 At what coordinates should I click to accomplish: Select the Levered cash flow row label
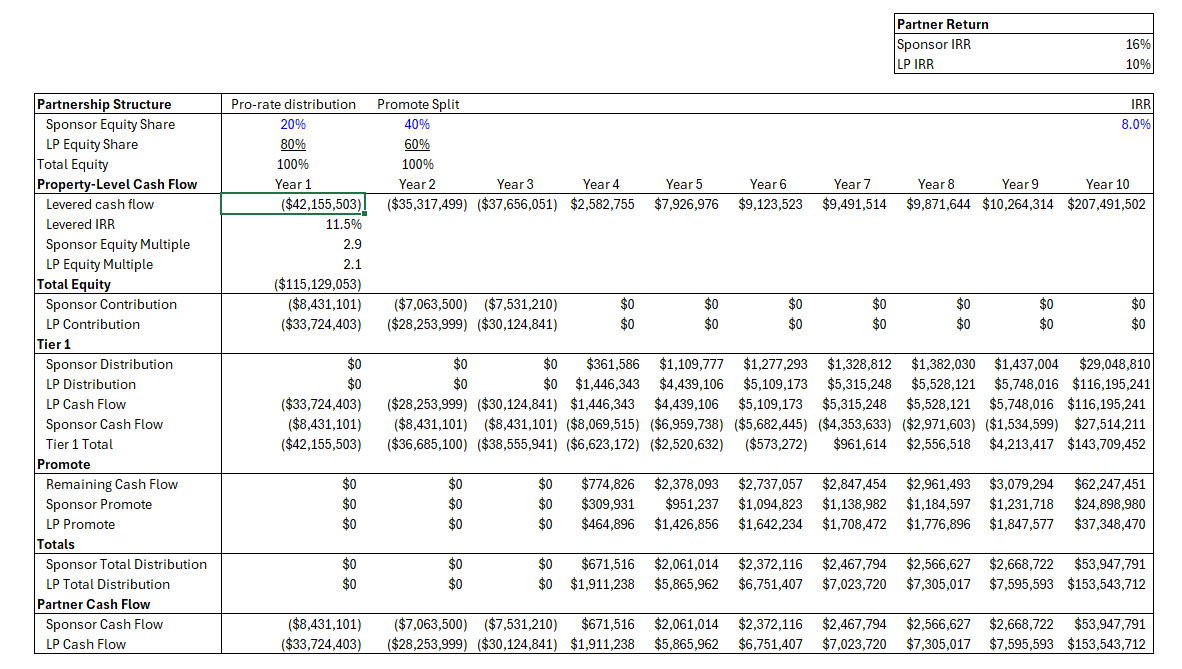(x=100, y=204)
